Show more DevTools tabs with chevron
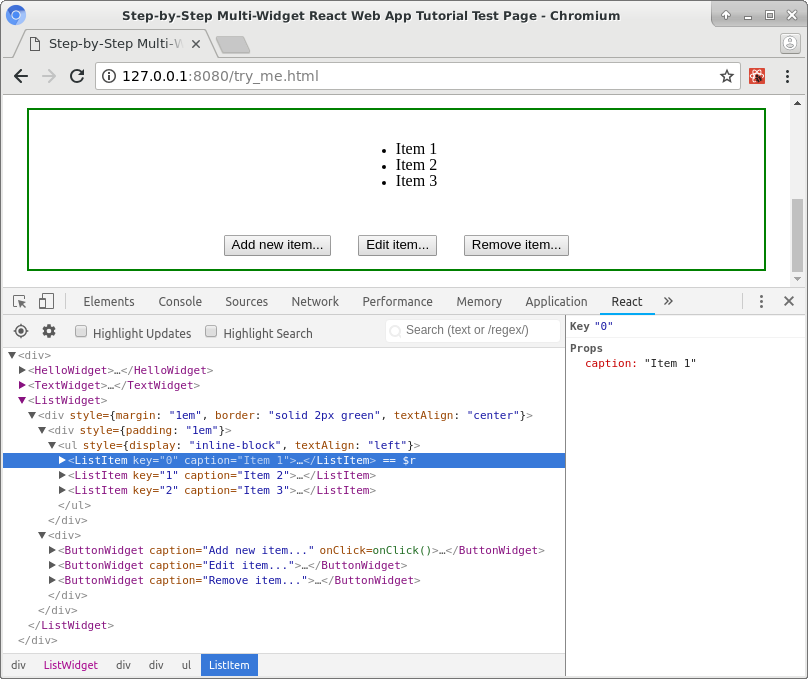Viewport: 808px width, 679px height. coord(668,301)
